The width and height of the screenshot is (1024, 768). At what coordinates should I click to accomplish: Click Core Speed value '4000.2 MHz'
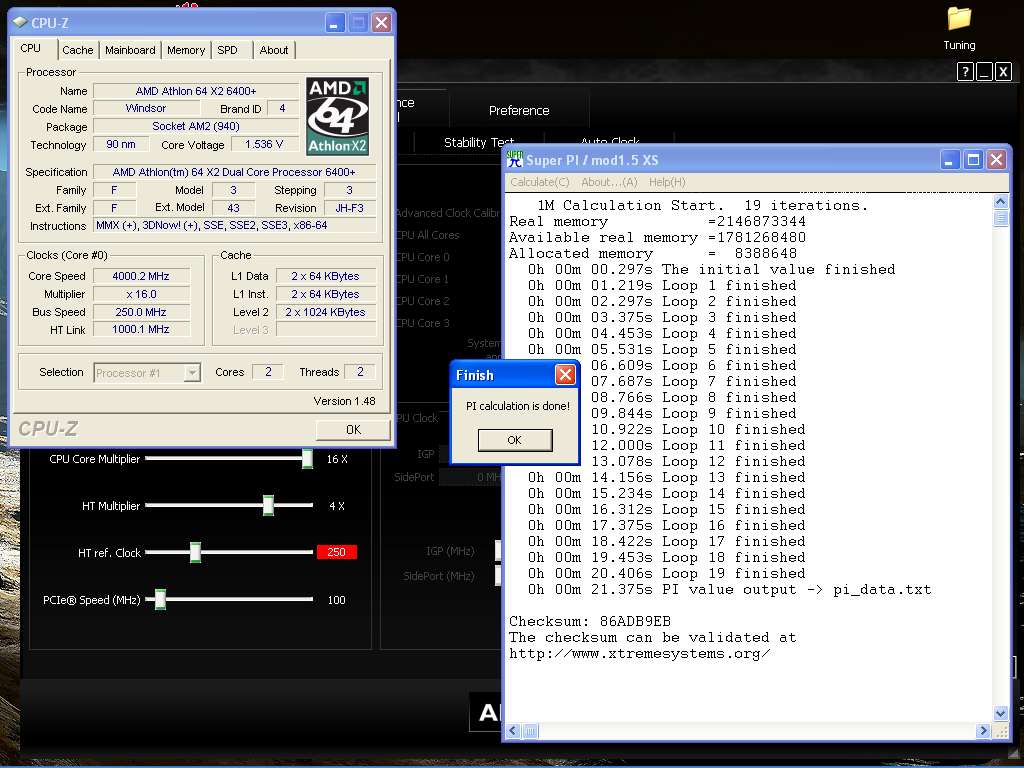click(x=141, y=276)
